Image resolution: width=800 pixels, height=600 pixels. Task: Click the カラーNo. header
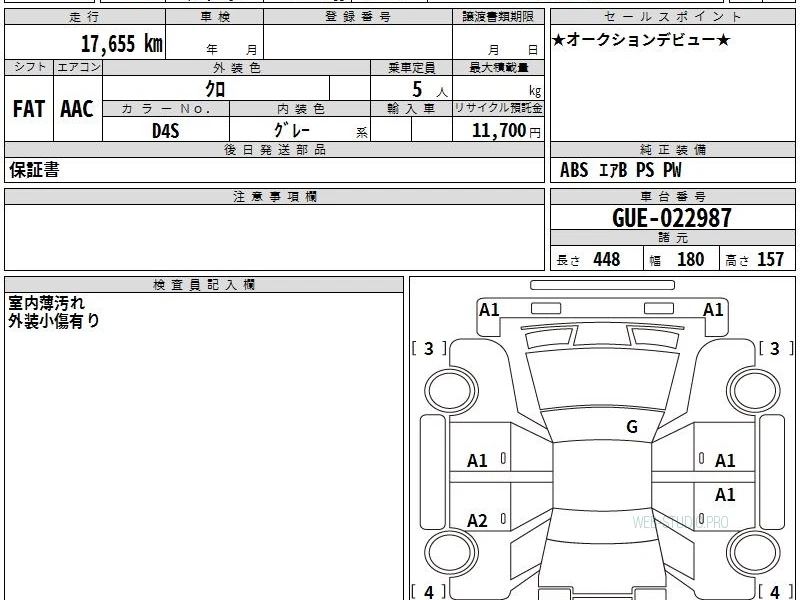click(166, 109)
